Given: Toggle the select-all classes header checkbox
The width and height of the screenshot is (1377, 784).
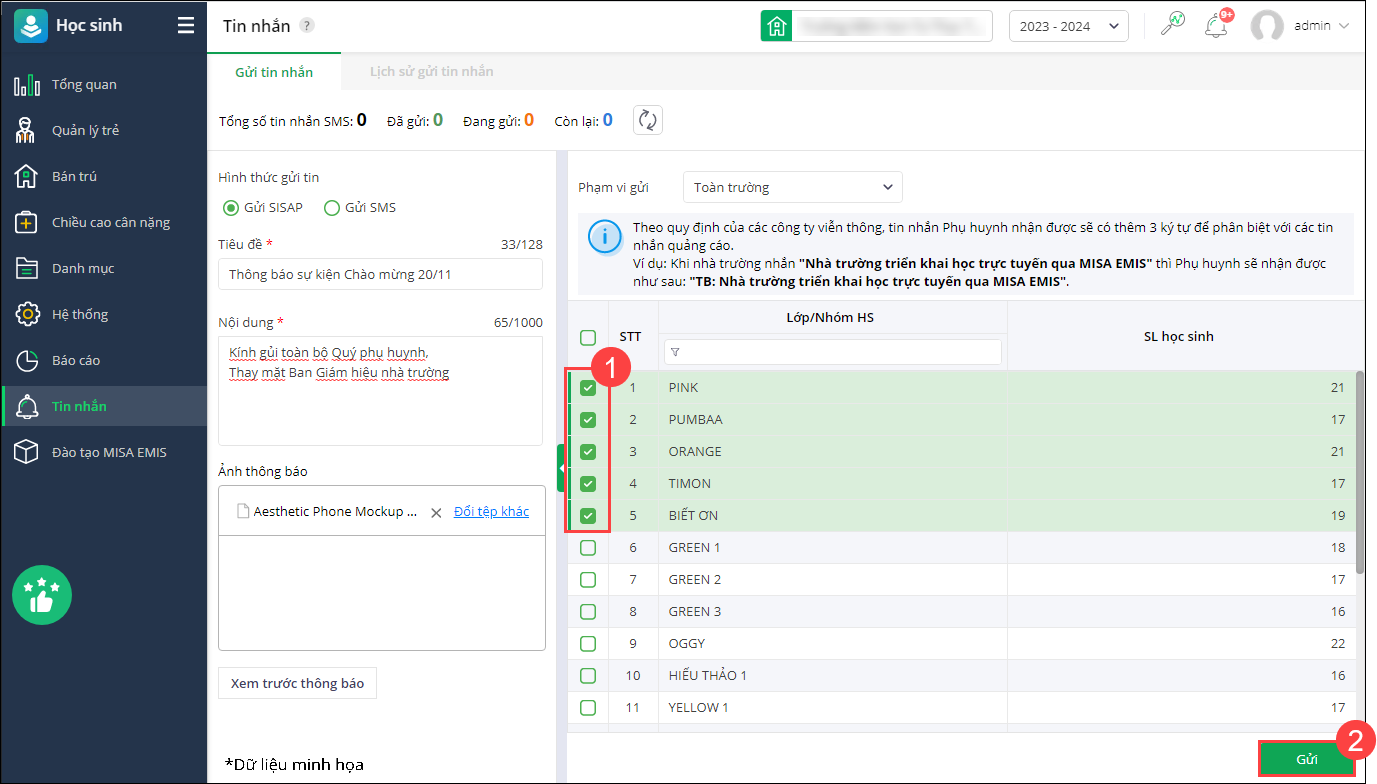Looking at the screenshot, I should pos(588,338).
